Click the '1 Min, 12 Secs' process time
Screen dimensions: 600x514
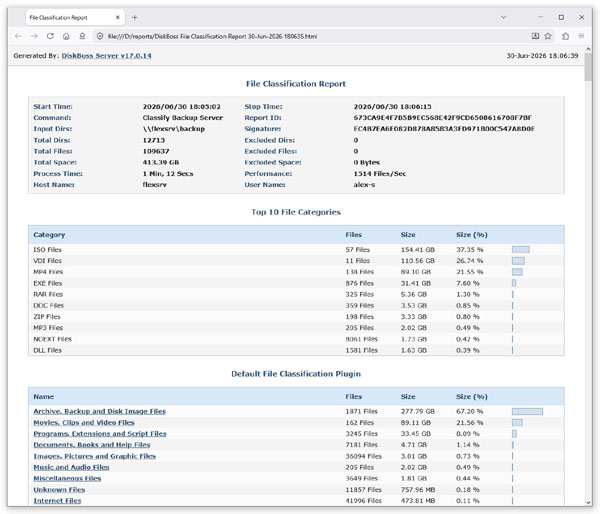168,173
